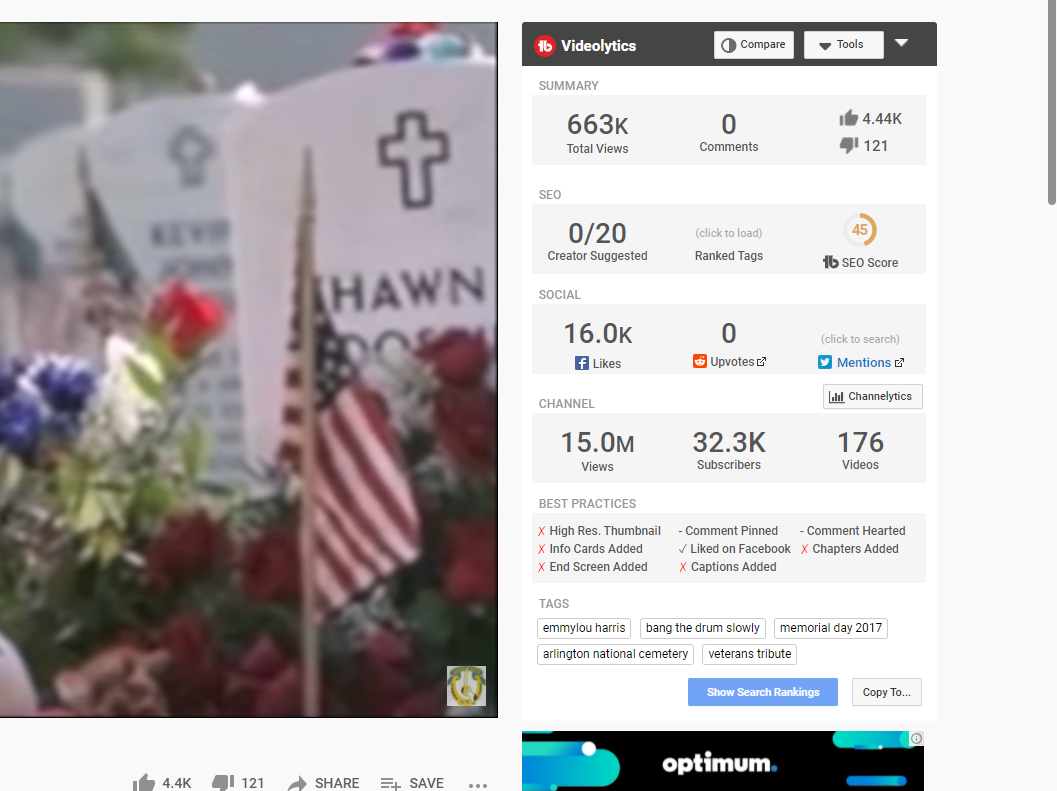The width and height of the screenshot is (1057, 791).
Task: Select the 'arlington national cemetery' tag
Action: [x=615, y=654]
